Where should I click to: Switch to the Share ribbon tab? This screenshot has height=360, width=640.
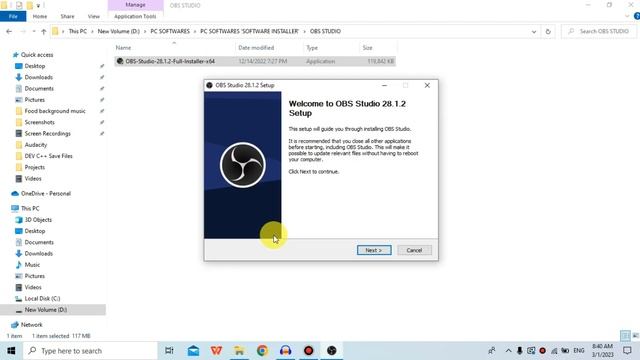[x=67, y=16]
